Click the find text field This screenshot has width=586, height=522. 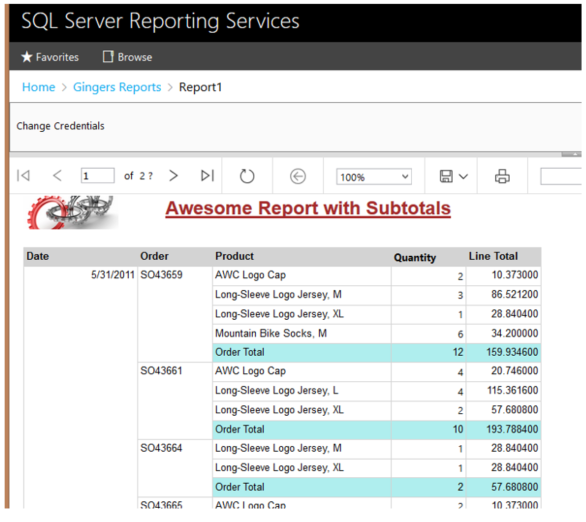pos(561,176)
